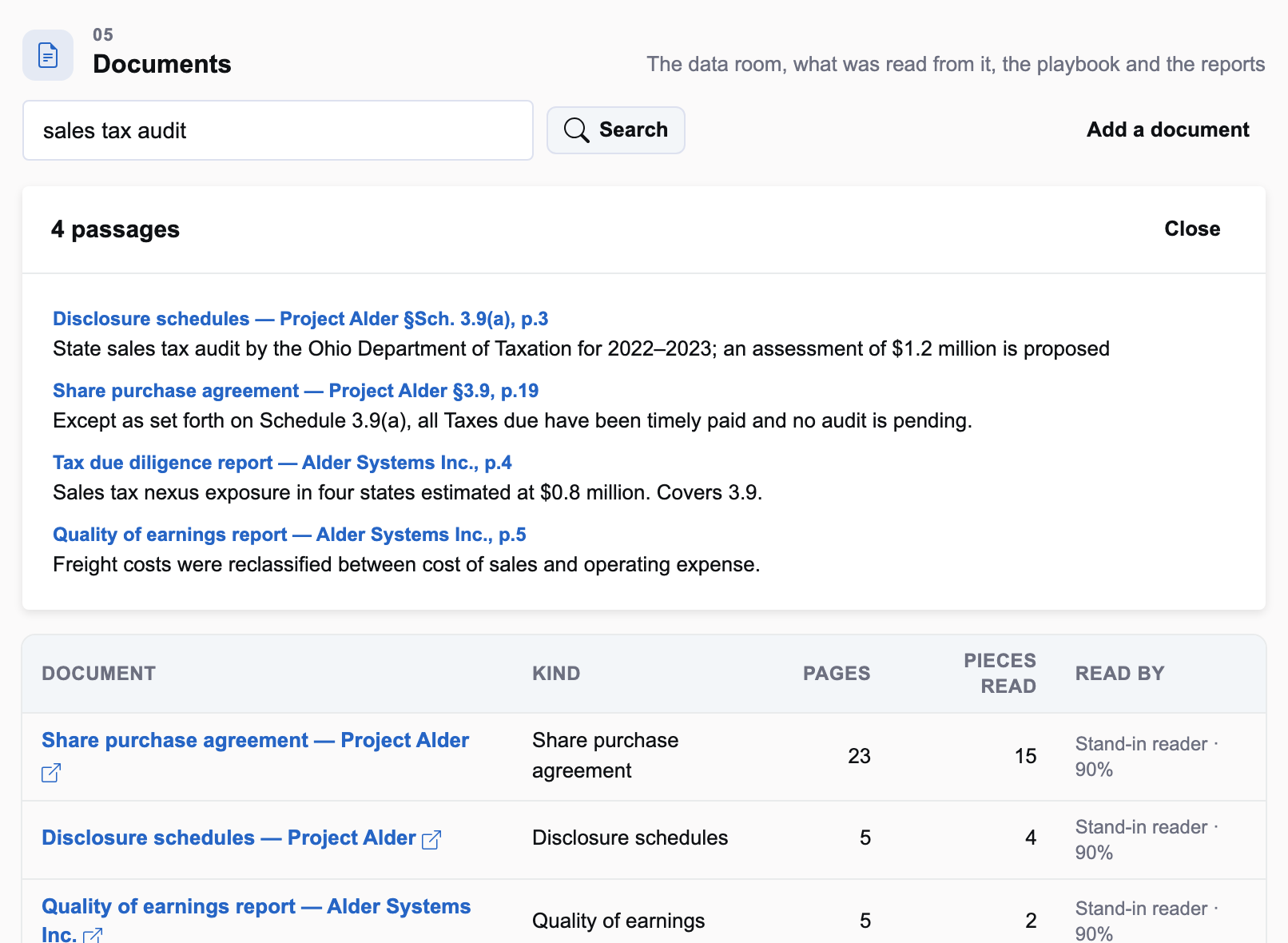Select the '4 passages' heading

coord(115,229)
